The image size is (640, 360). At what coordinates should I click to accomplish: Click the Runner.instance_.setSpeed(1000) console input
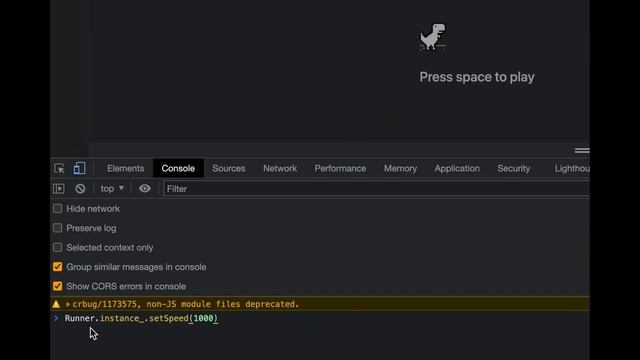point(141,318)
